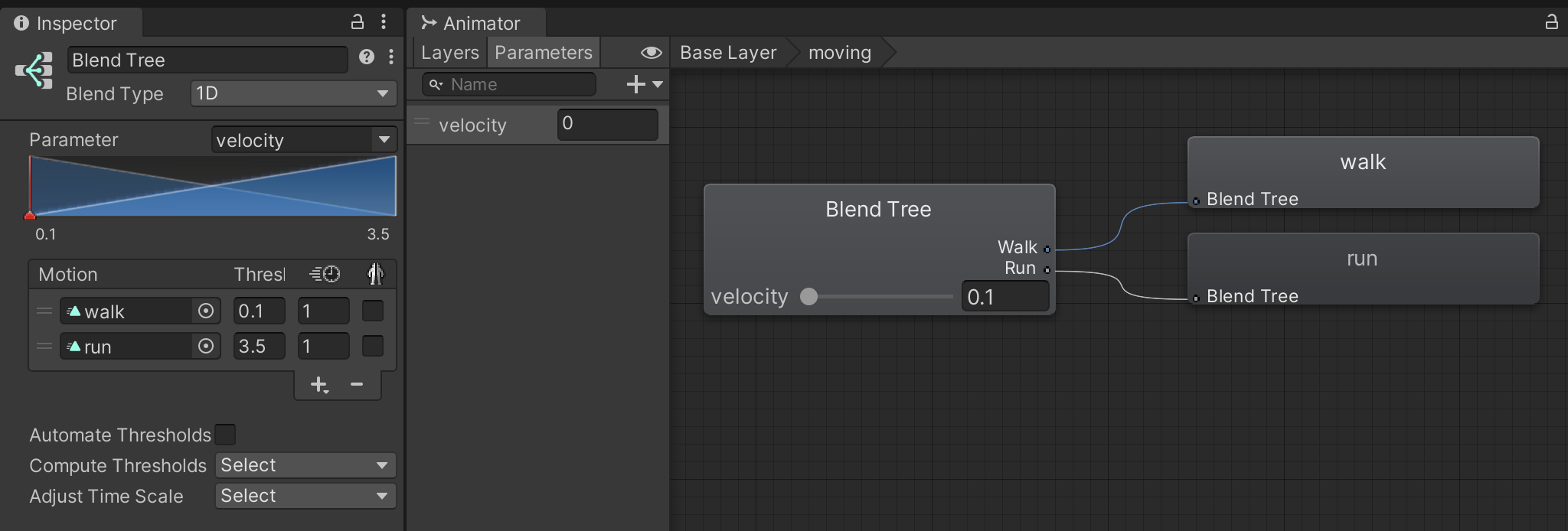Click the velocity slider handle in Blend Tree node
Viewport: 1568px width, 531px height.
[808, 296]
